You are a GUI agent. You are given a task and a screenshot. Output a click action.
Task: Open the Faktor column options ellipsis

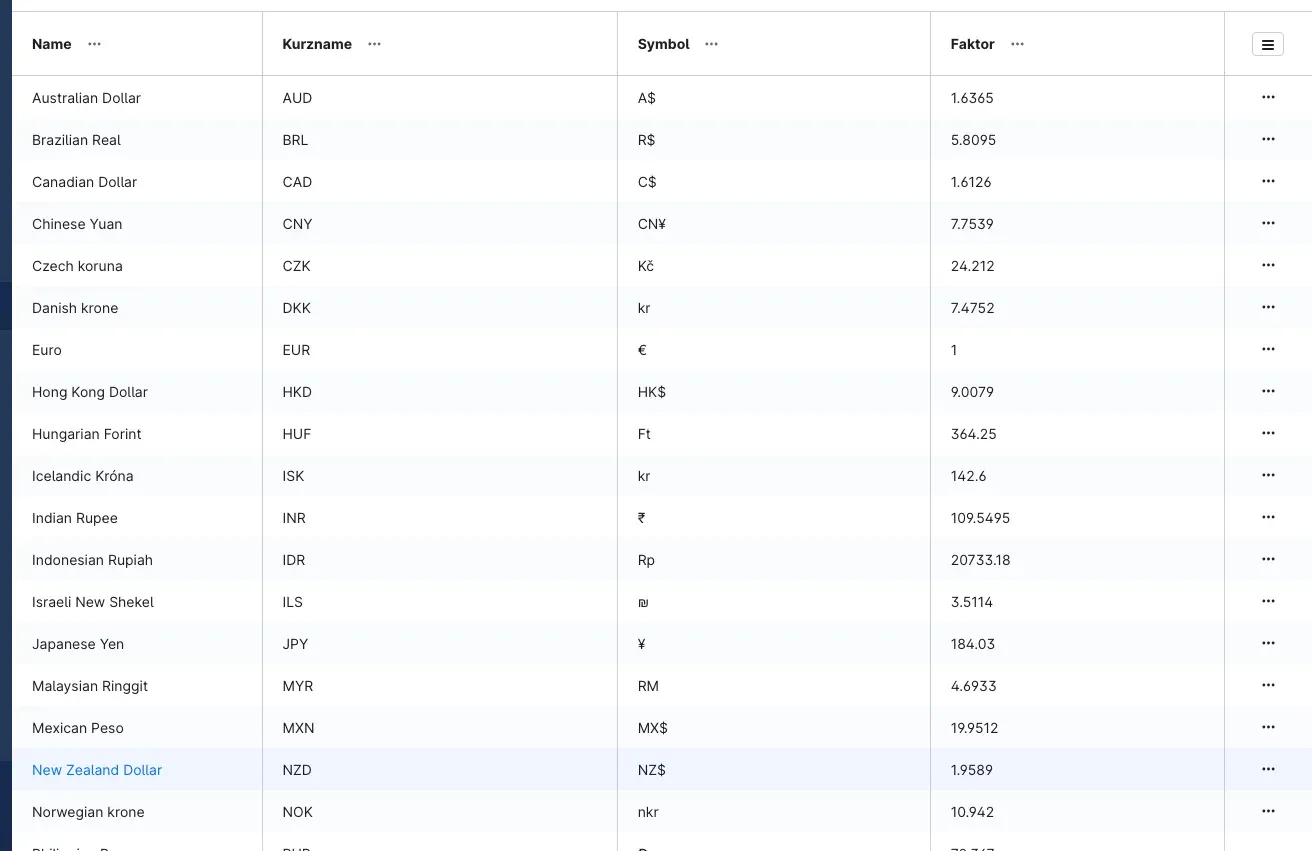pyautogui.click(x=1017, y=44)
